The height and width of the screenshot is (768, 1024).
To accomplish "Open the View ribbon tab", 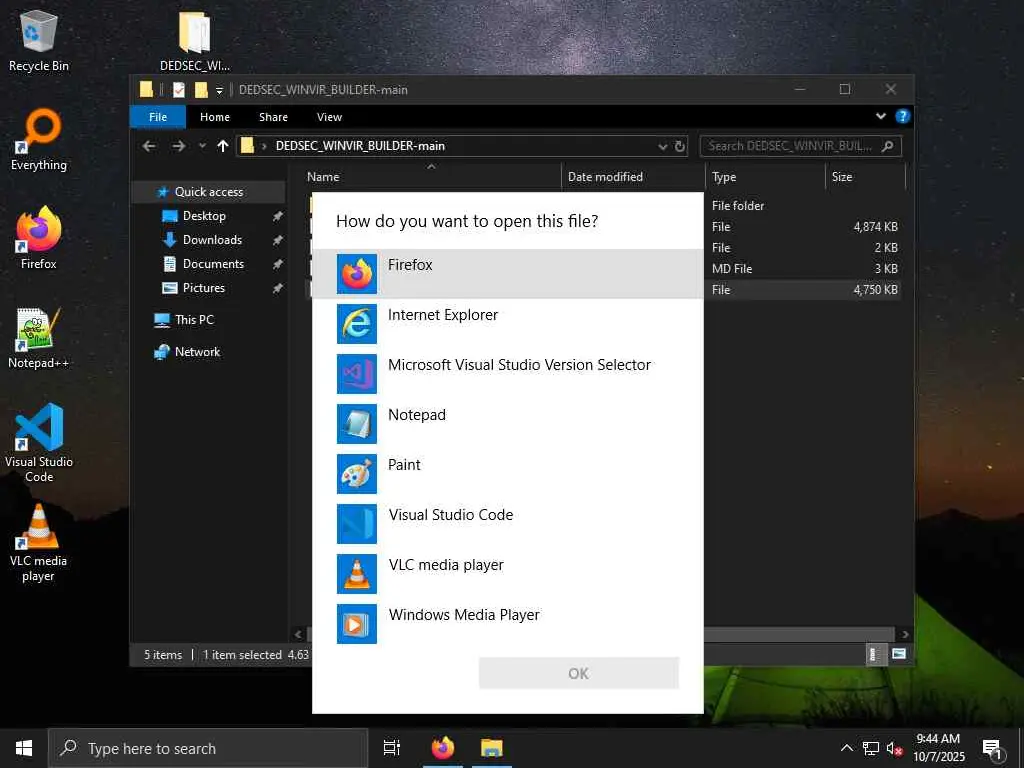I will tap(329, 117).
